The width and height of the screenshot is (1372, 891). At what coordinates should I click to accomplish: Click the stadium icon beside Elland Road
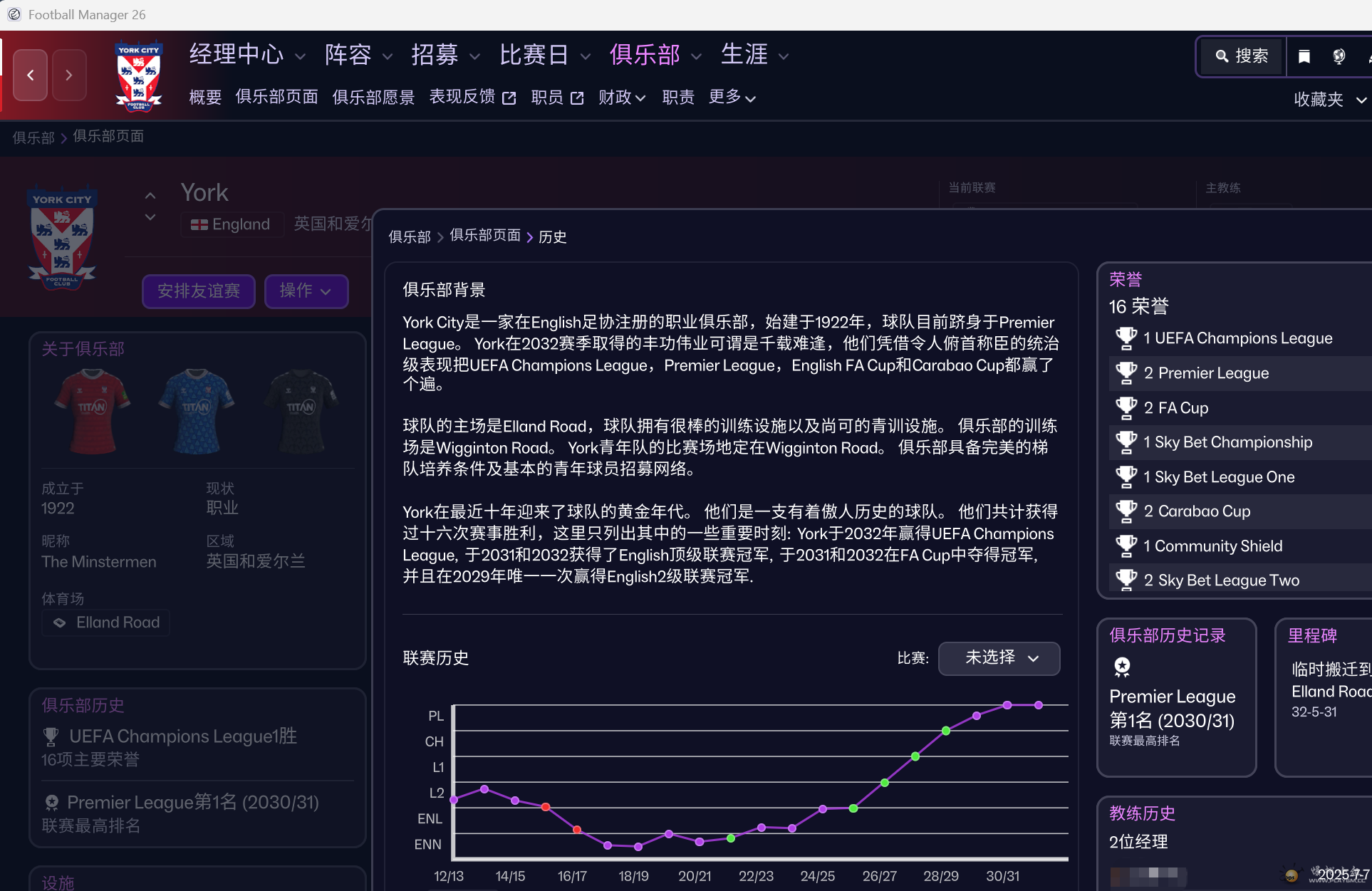60,622
